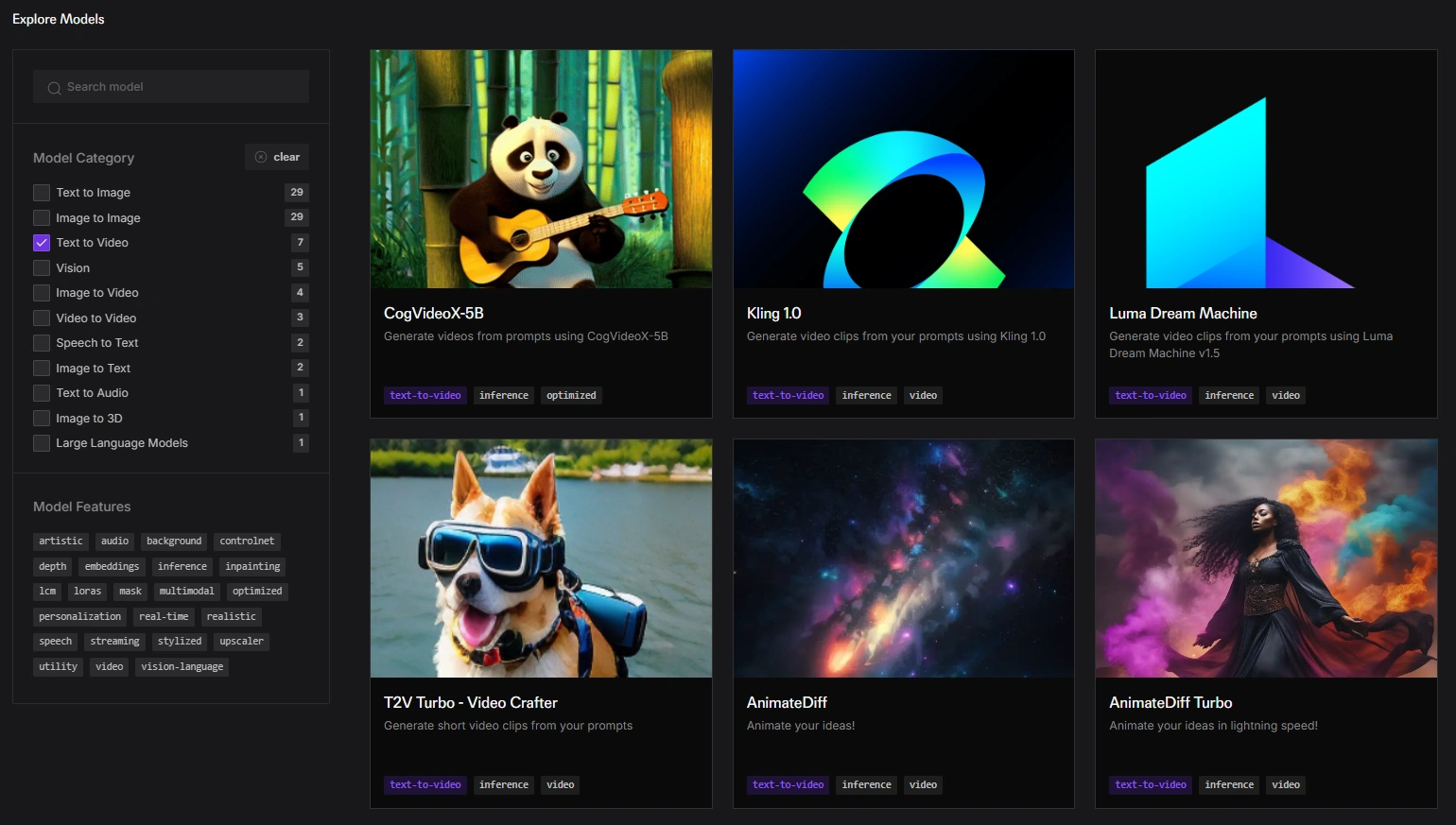Open the Luma Dream Machine title
Screen dimensions: 1456x825
[1183, 314]
